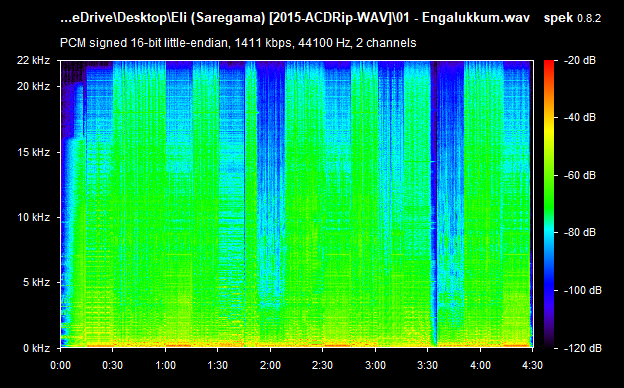This screenshot has width=624, height=388.
Task: Click the spek 0.8.2 version label
Action: click(572, 18)
